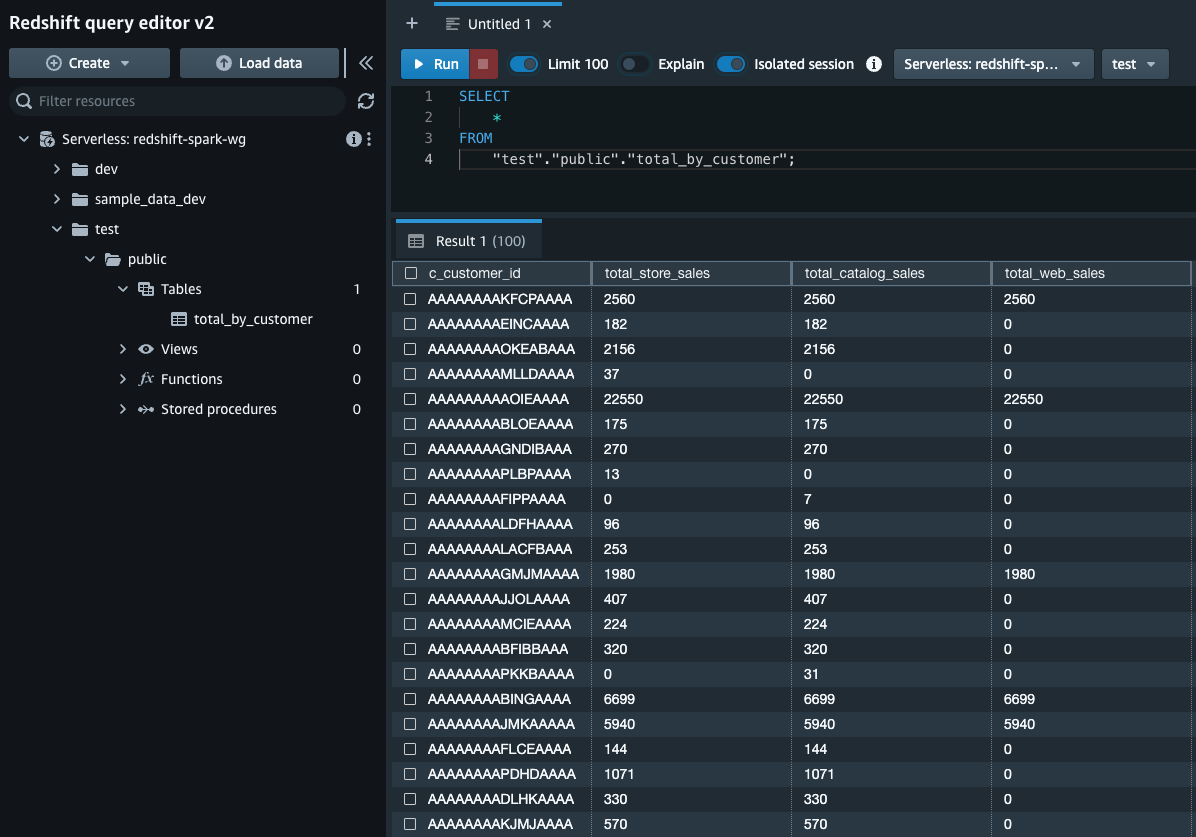Select checkbox for AAAAAAAAKJMJAAAA row
The image size is (1196, 837).
click(x=410, y=824)
